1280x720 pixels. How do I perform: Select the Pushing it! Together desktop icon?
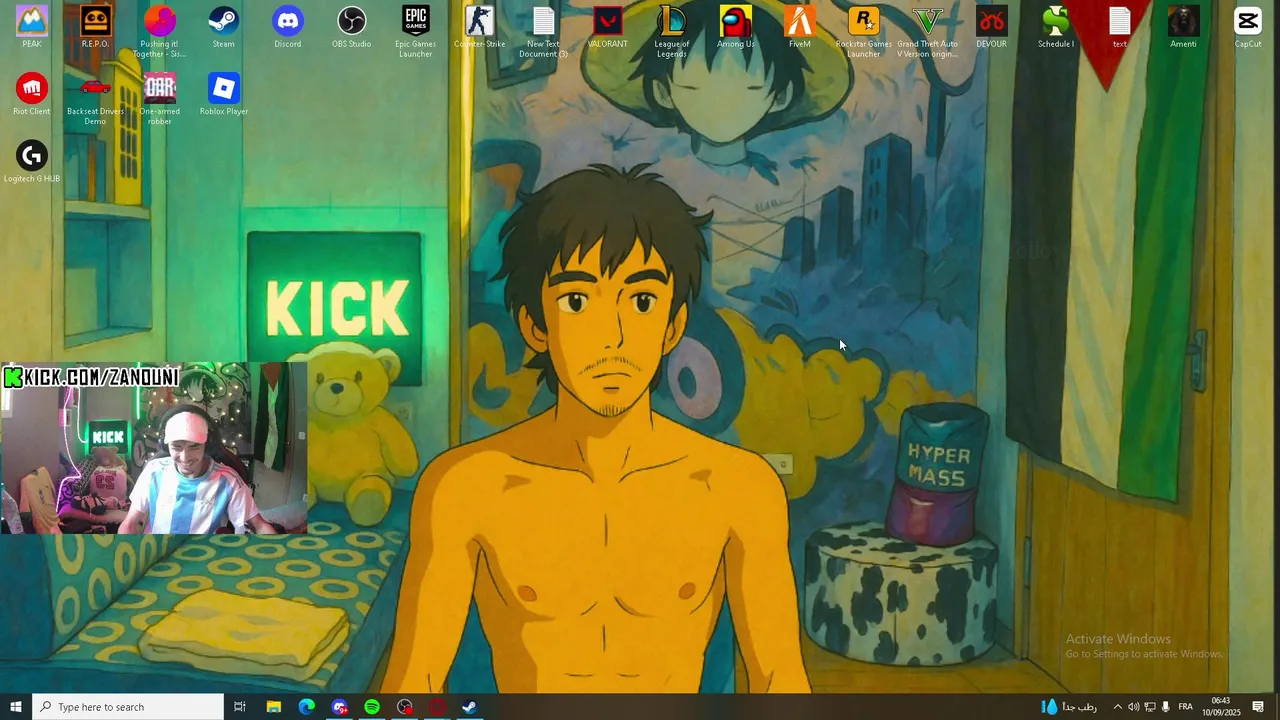pos(159,31)
